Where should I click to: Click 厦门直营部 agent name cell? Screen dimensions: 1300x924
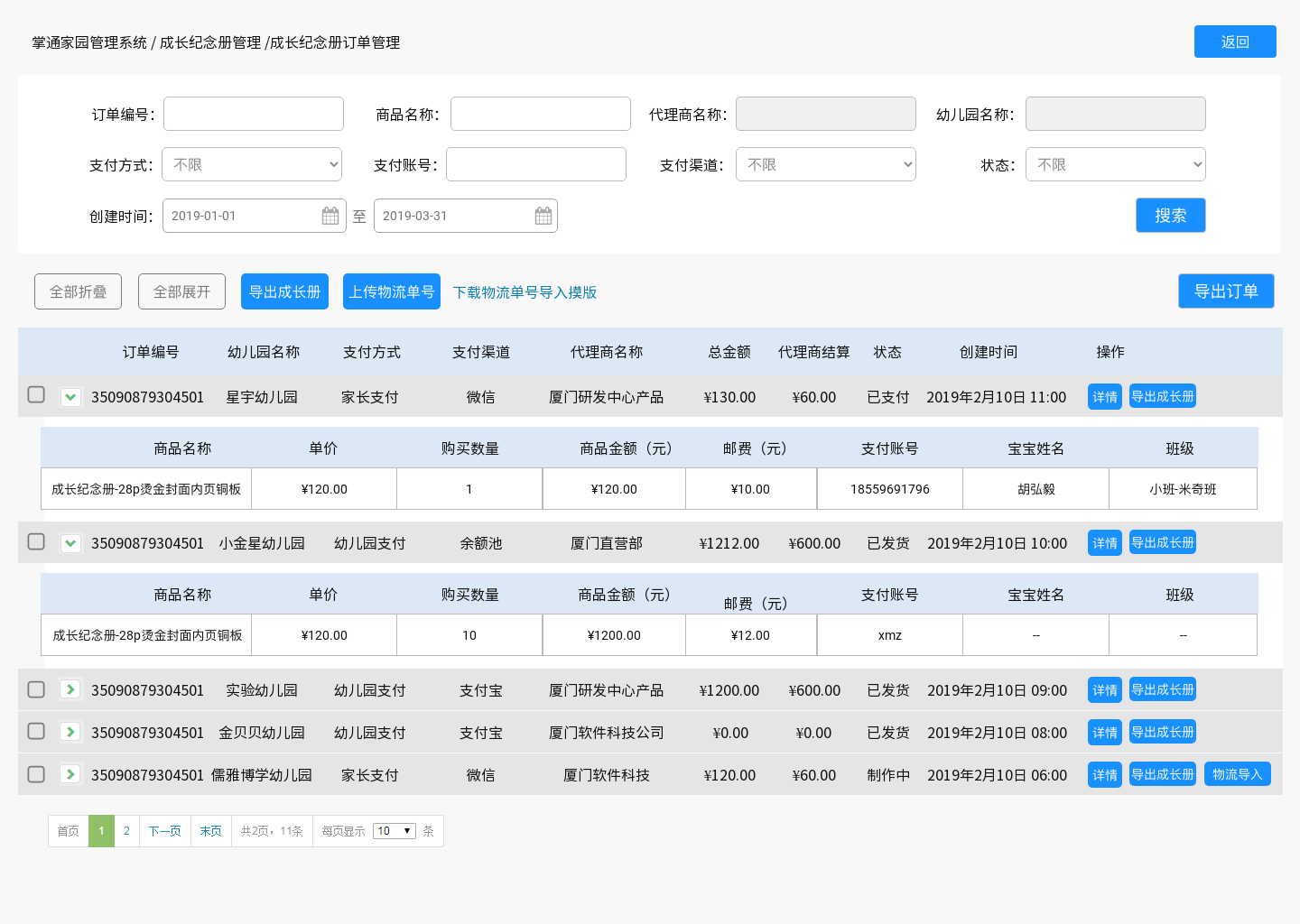click(607, 543)
